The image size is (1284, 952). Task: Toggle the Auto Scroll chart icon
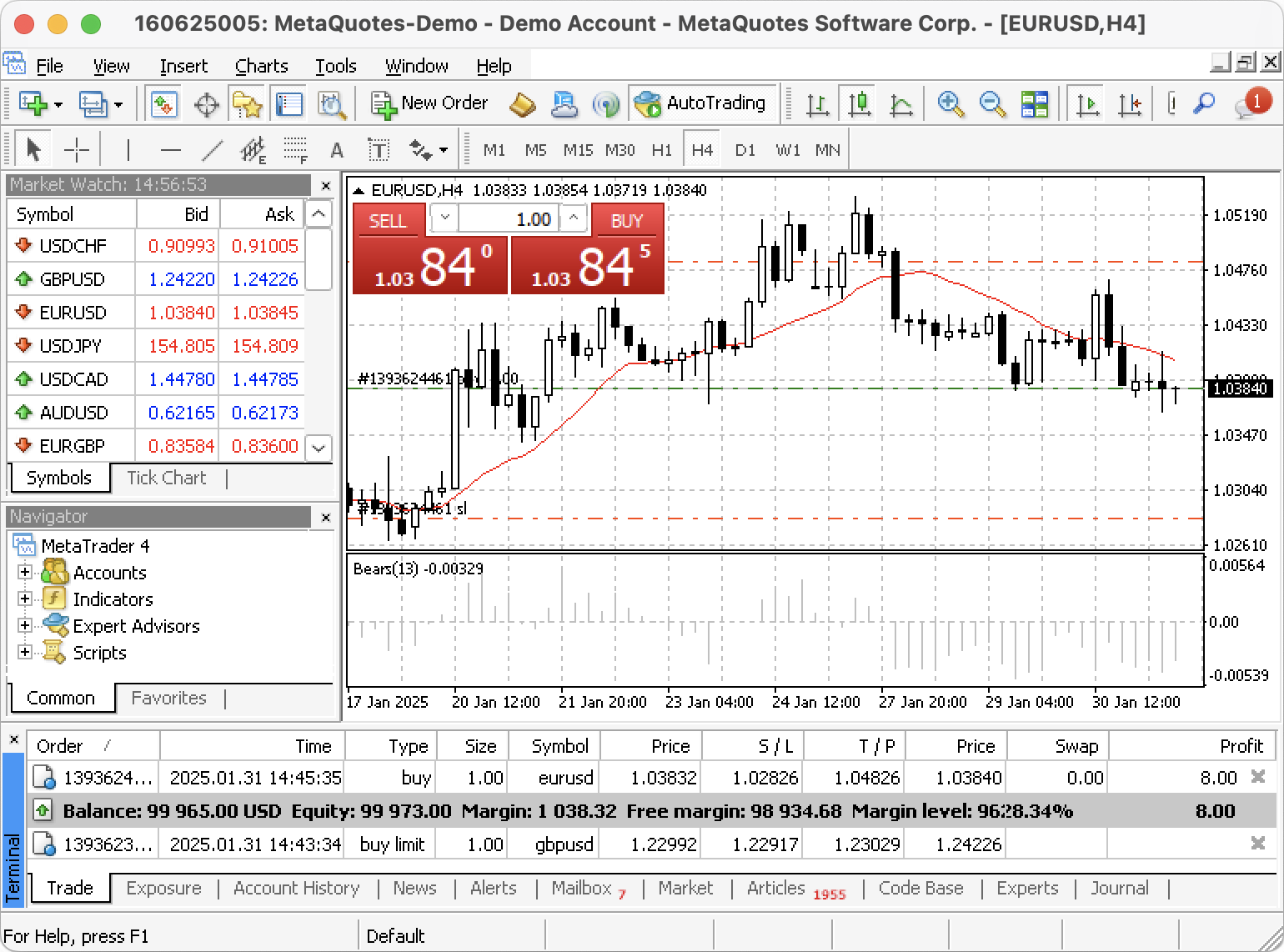pos(1088,104)
